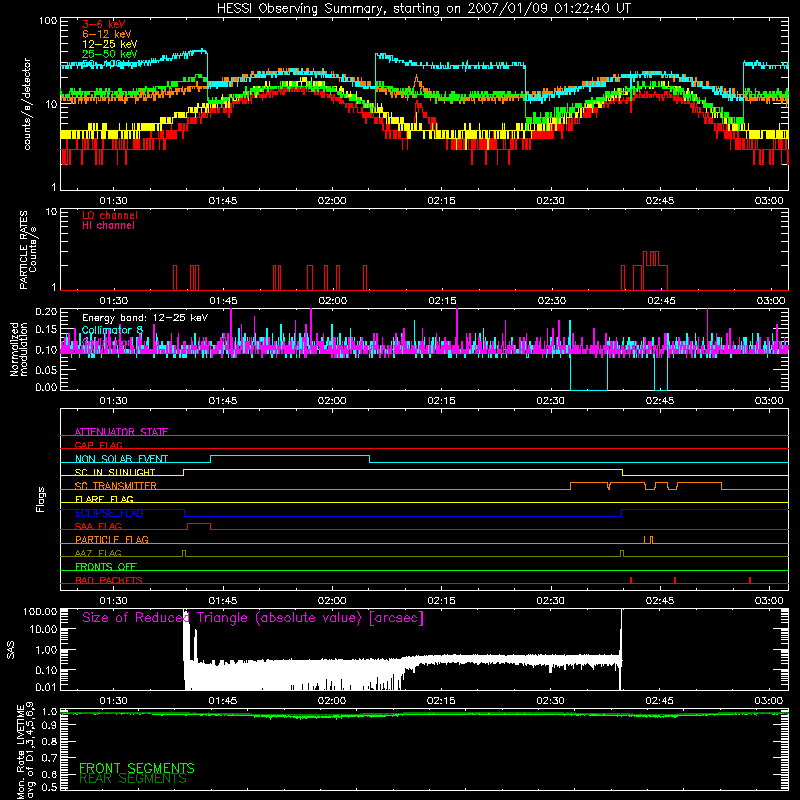Click the 'Energy band: 12-25 keV' label

coord(145,318)
